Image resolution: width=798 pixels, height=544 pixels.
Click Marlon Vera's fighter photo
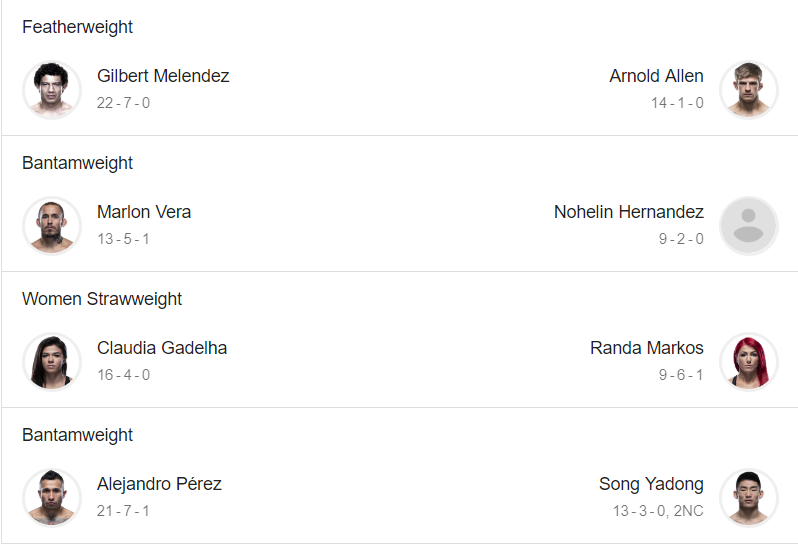pyautogui.click(x=52, y=225)
